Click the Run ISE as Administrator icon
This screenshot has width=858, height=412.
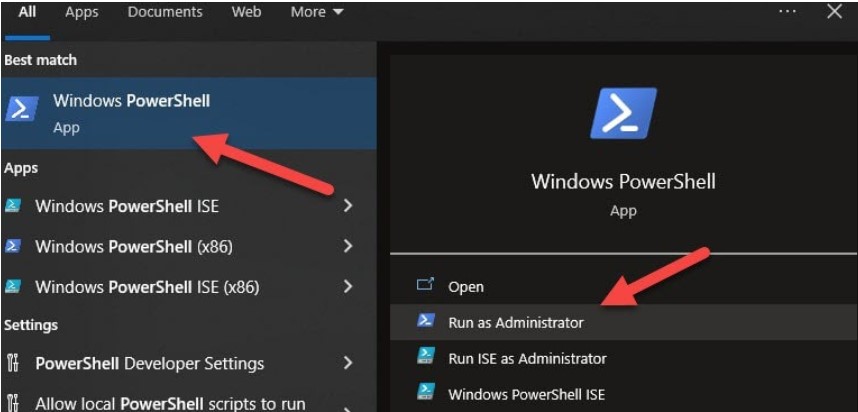pyautogui.click(x=426, y=357)
